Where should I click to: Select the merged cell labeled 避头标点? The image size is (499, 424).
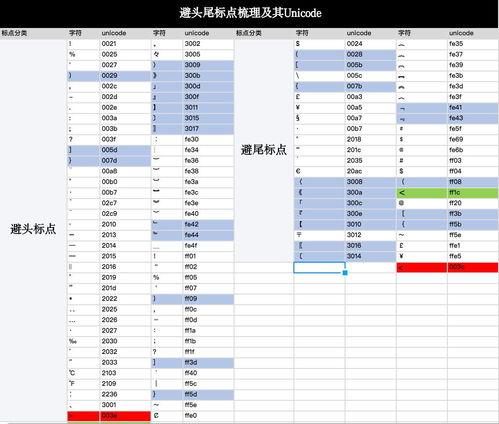(x=33, y=229)
